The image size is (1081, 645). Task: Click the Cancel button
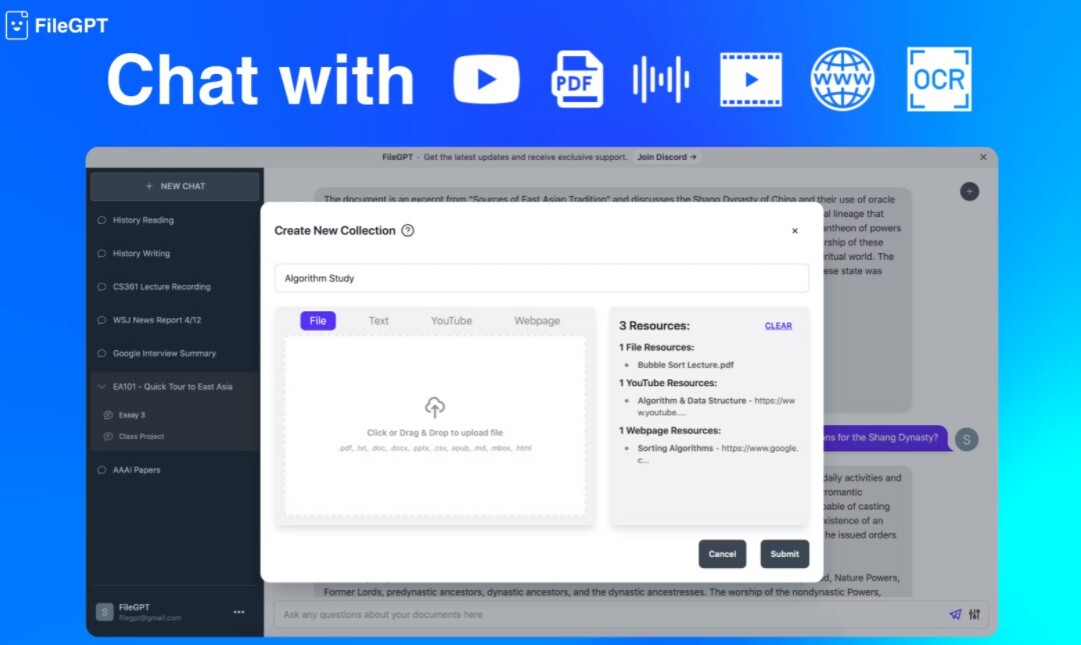pyautogui.click(x=723, y=554)
